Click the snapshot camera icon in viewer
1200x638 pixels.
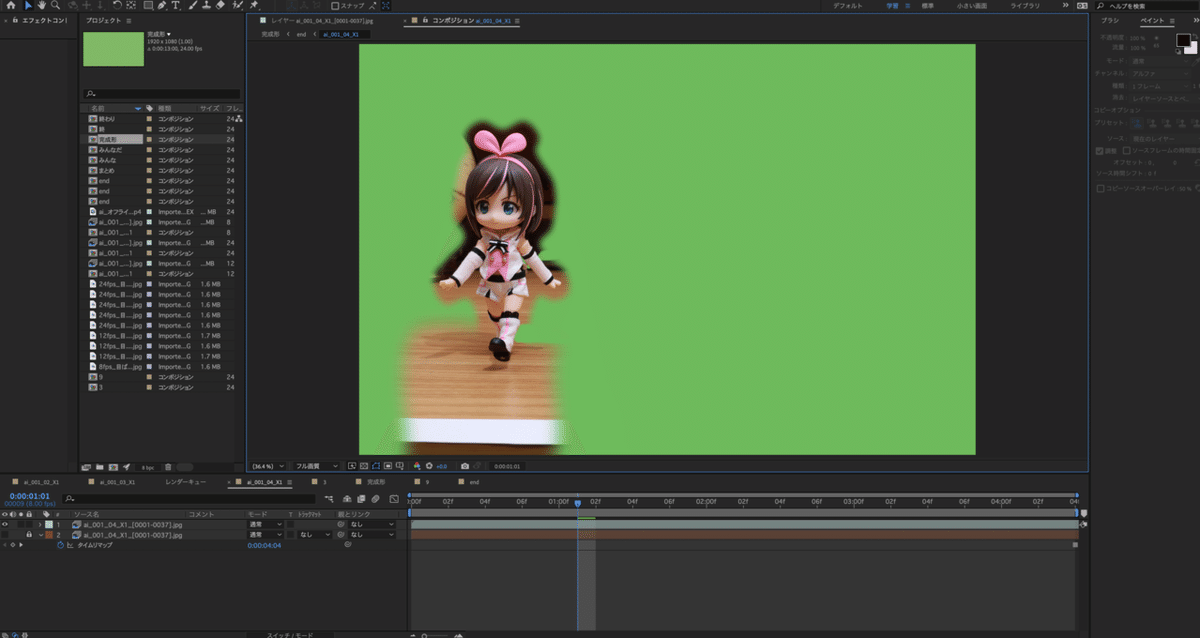pyautogui.click(x=464, y=466)
